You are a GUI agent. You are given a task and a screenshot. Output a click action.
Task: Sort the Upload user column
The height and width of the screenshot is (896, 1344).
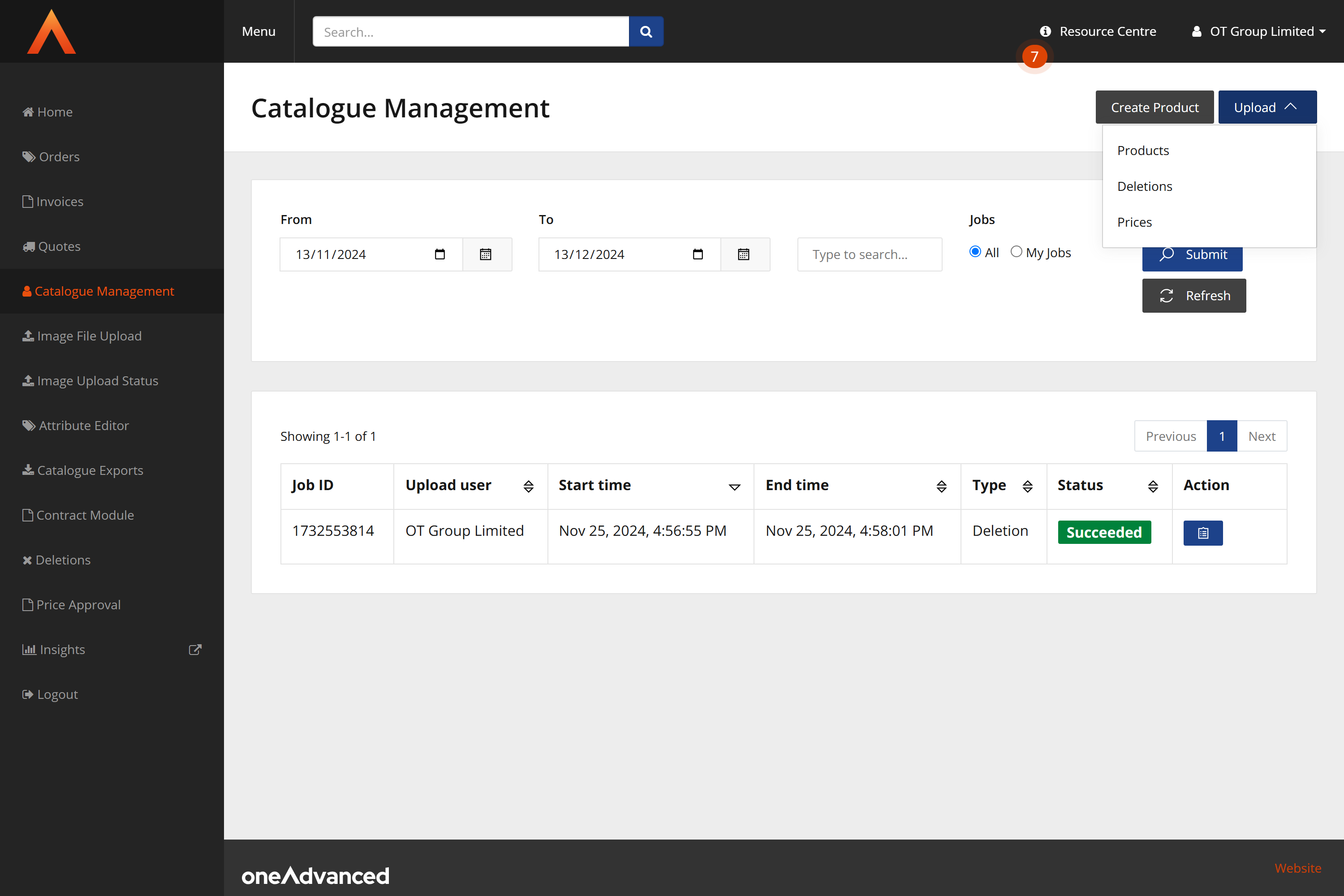pos(529,486)
